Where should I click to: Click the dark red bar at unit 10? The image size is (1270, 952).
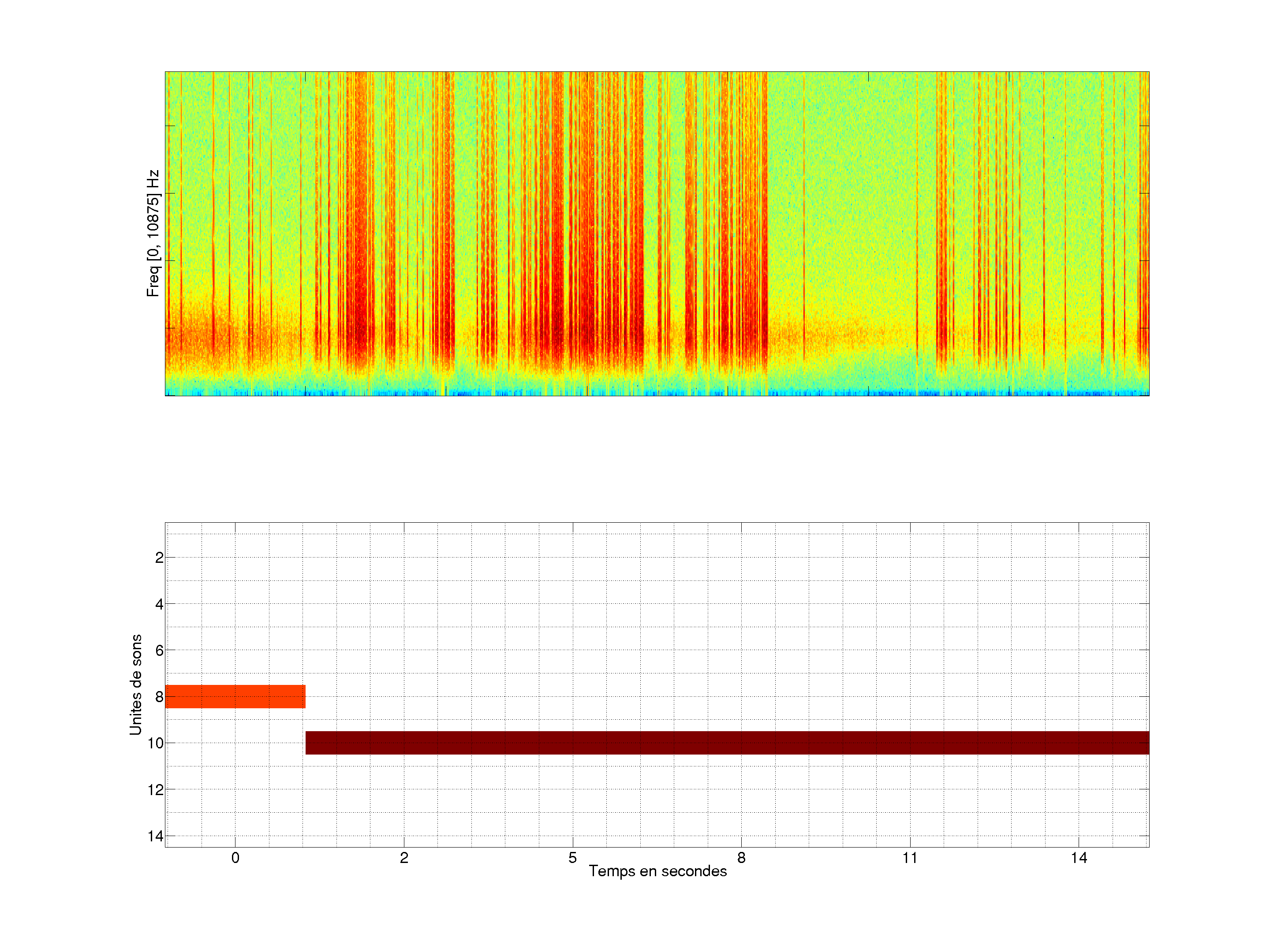727,743
